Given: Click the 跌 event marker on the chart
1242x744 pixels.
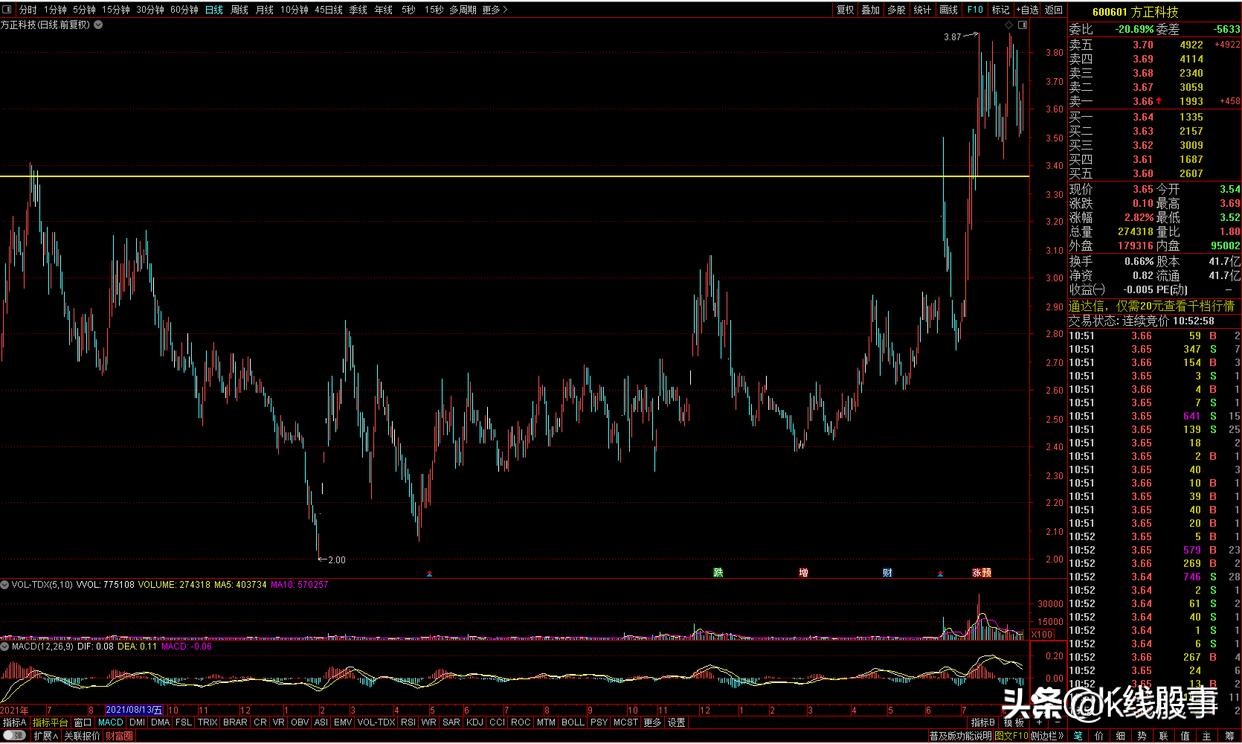Looking at the screenshot, I should (717, 573).
